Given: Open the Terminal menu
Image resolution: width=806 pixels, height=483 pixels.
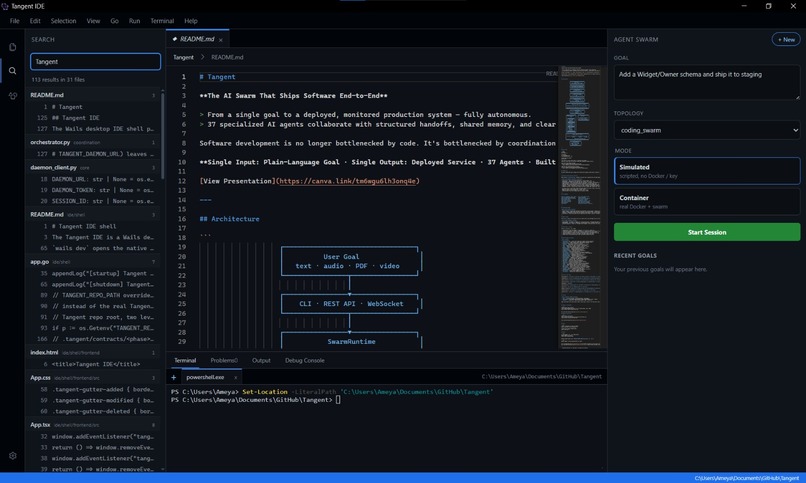Looking at the screenshot, I should click(162, 21).
